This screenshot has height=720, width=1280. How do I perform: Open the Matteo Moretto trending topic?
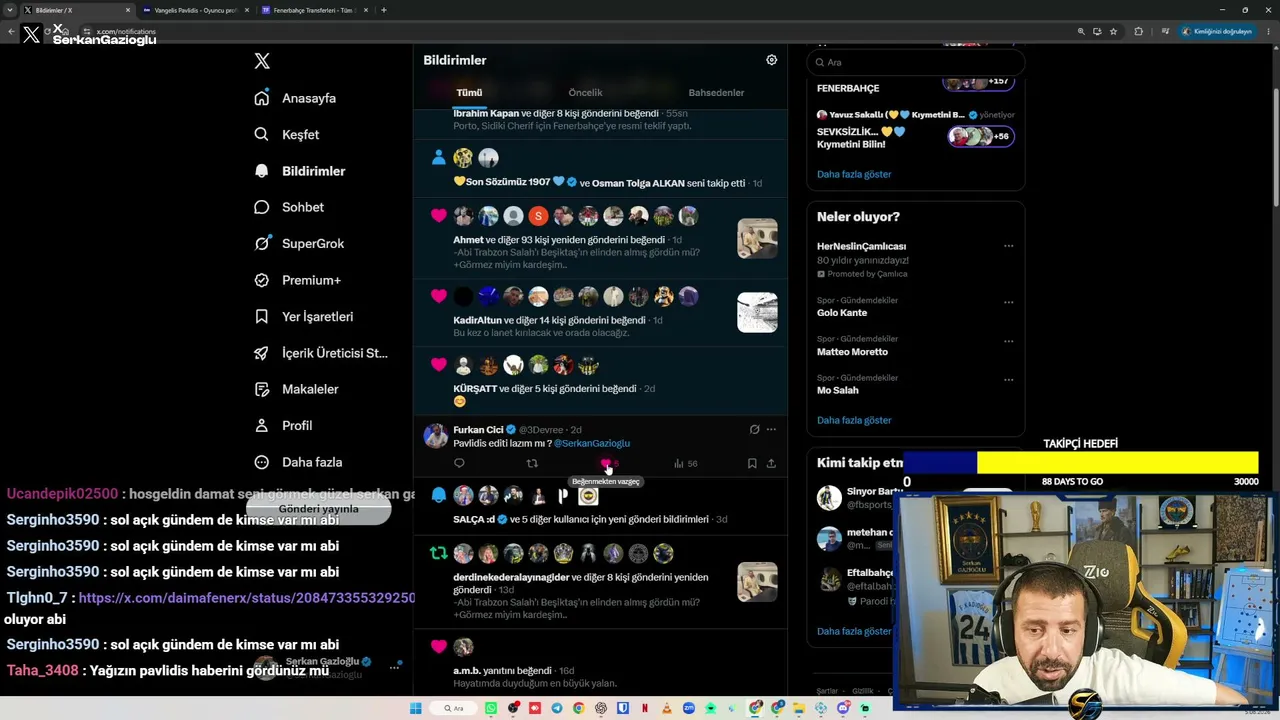click(x=852, y=351)
